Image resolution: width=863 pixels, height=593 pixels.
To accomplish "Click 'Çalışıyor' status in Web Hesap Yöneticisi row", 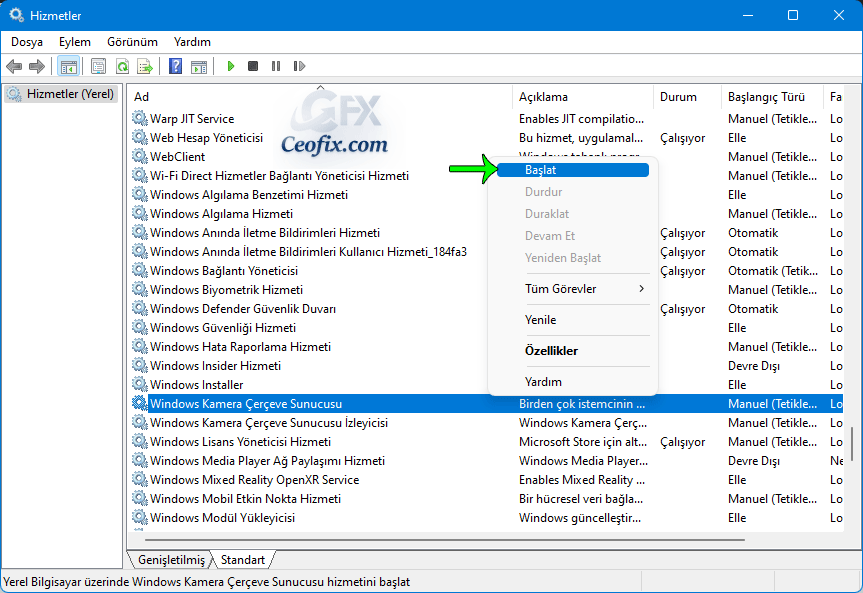I will (x=682, y=138).
